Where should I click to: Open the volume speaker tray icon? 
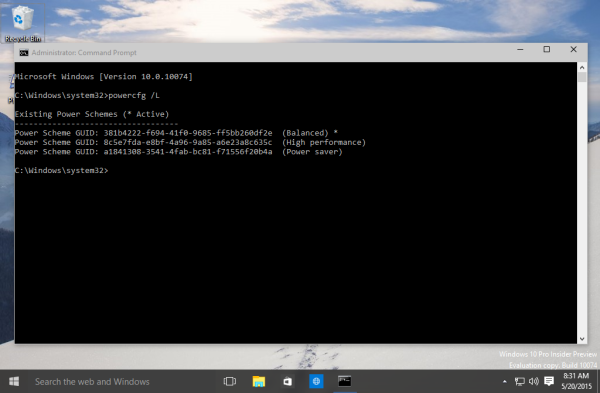click(534, 381)
